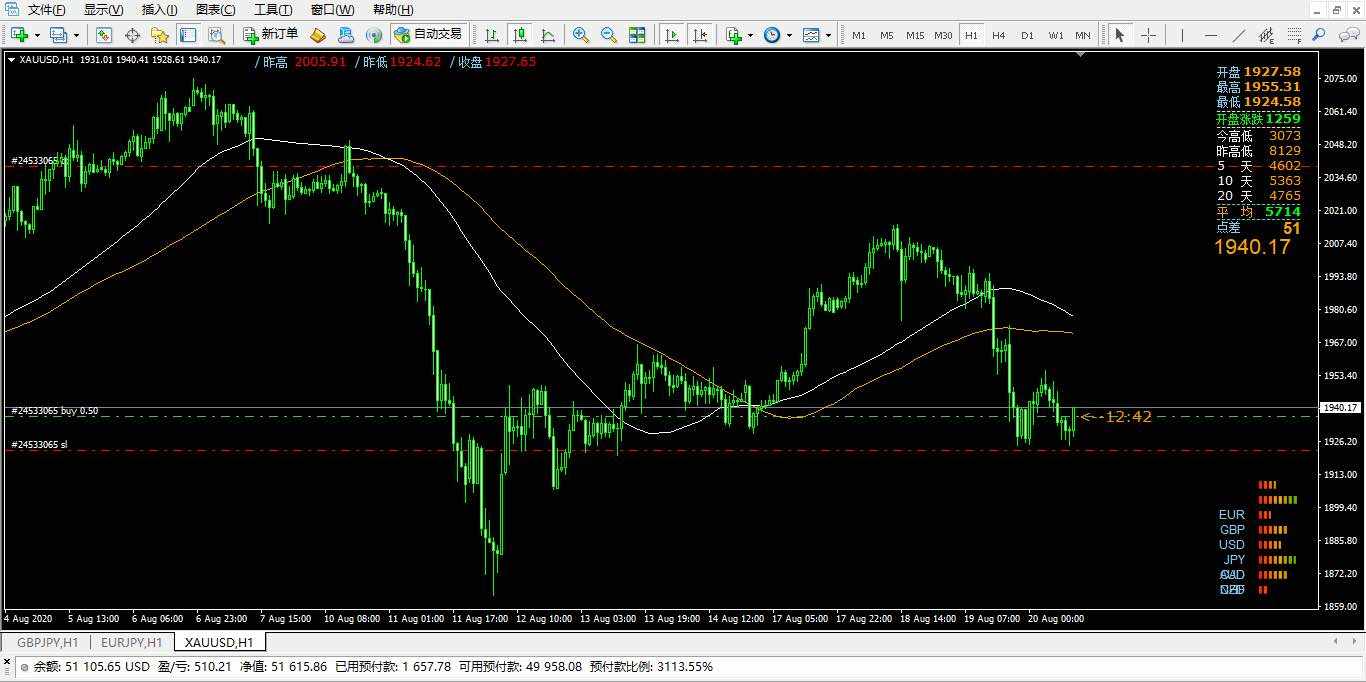Zoom out of the chart
Image resolution: width=1366 pixels, height=682 pixels.
[608, 35]
